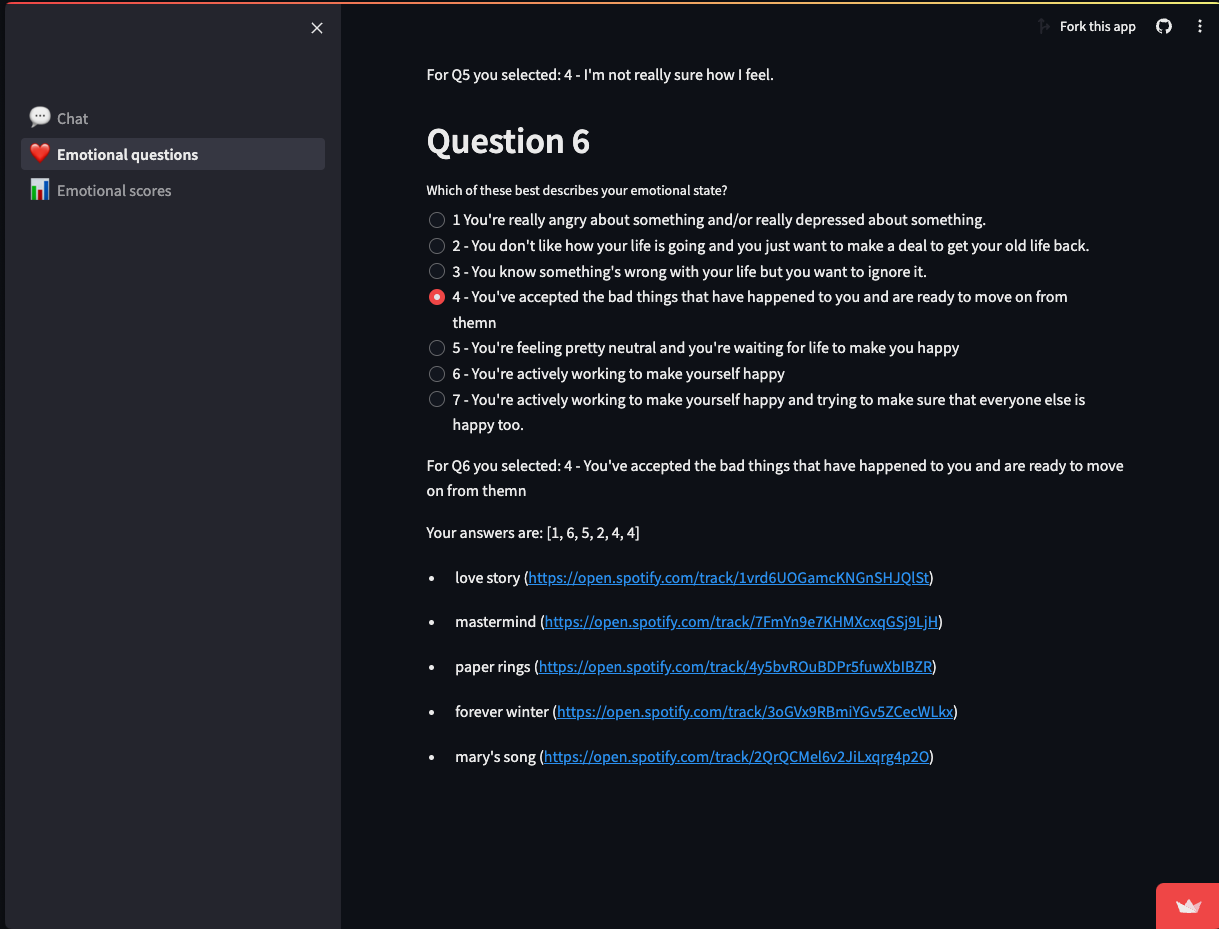Open the Emotional scores page
This screenshot has width=1219, height=929.
coord(114,190)
